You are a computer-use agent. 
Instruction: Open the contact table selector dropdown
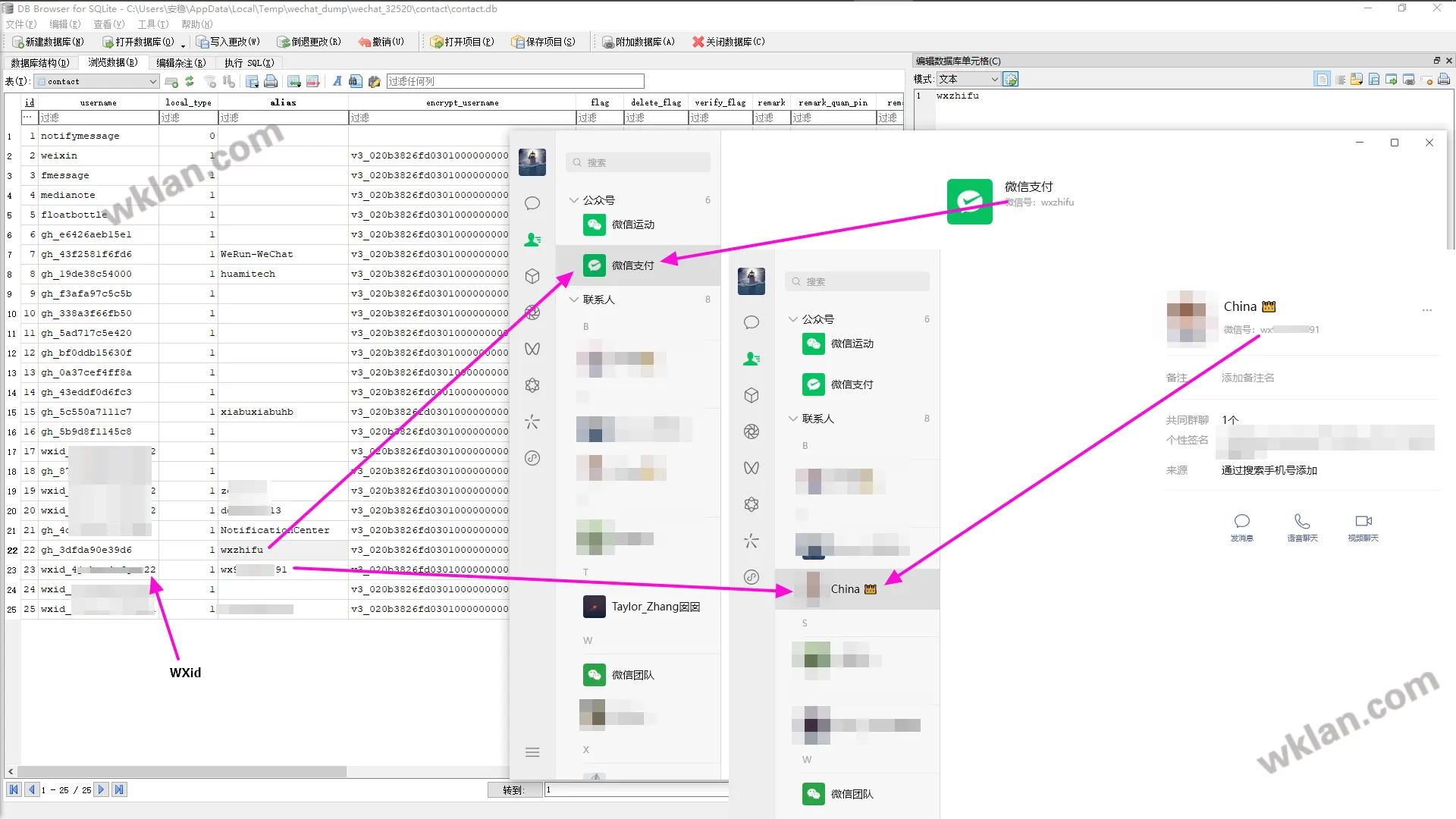(x=97, y=81)
